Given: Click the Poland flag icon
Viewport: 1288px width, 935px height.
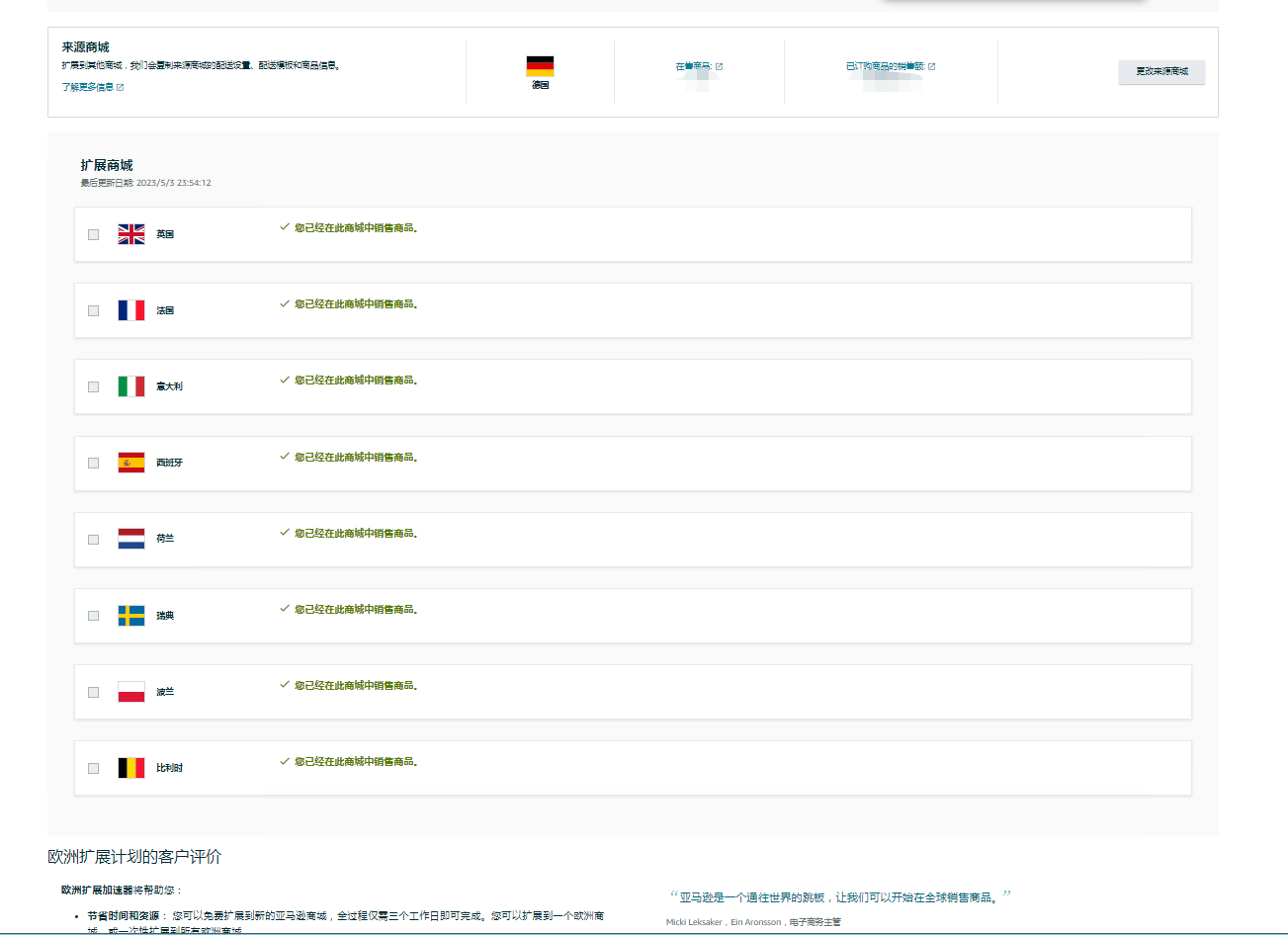Looking at the screenshot, I should 131,692.
